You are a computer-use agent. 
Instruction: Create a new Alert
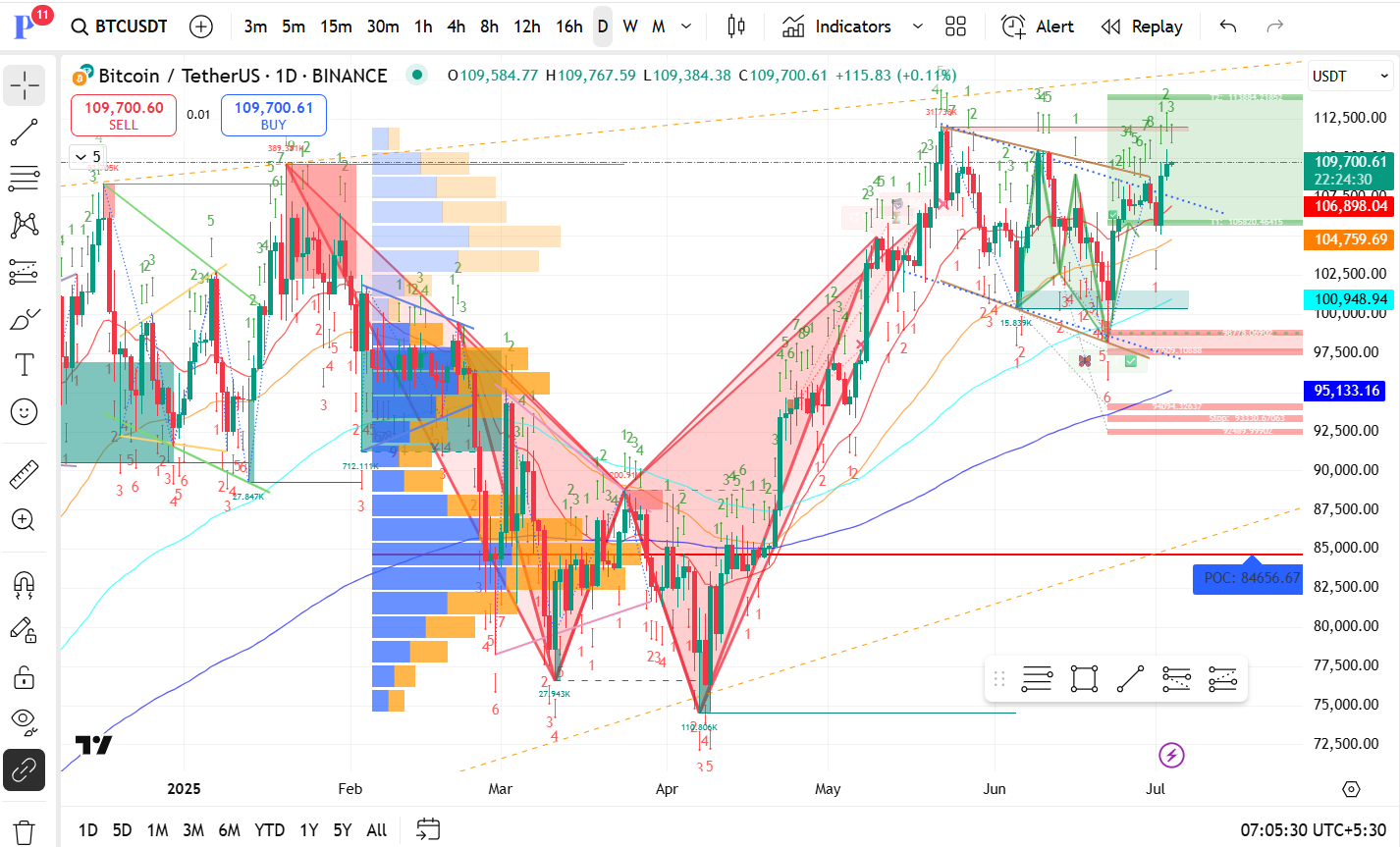(x=1038, y=26)
